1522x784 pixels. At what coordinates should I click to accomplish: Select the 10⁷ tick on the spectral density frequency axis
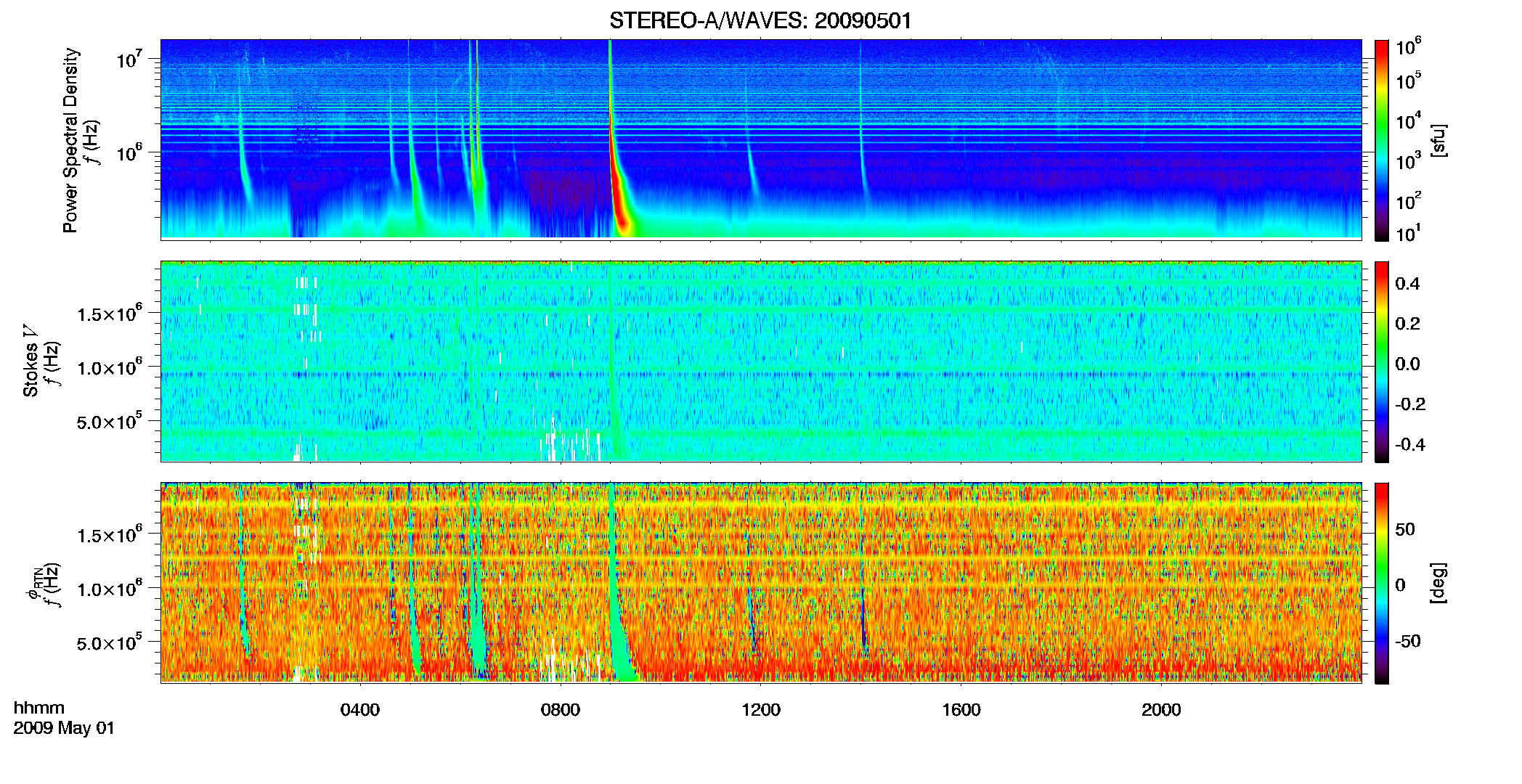(x=129, y=58)
